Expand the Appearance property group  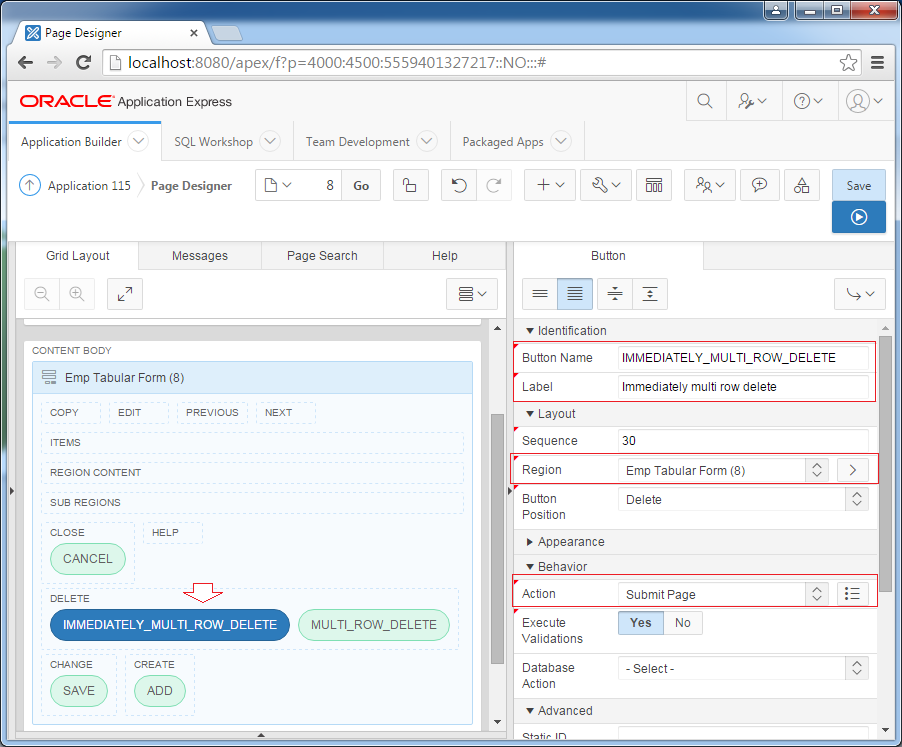(530, 542)
